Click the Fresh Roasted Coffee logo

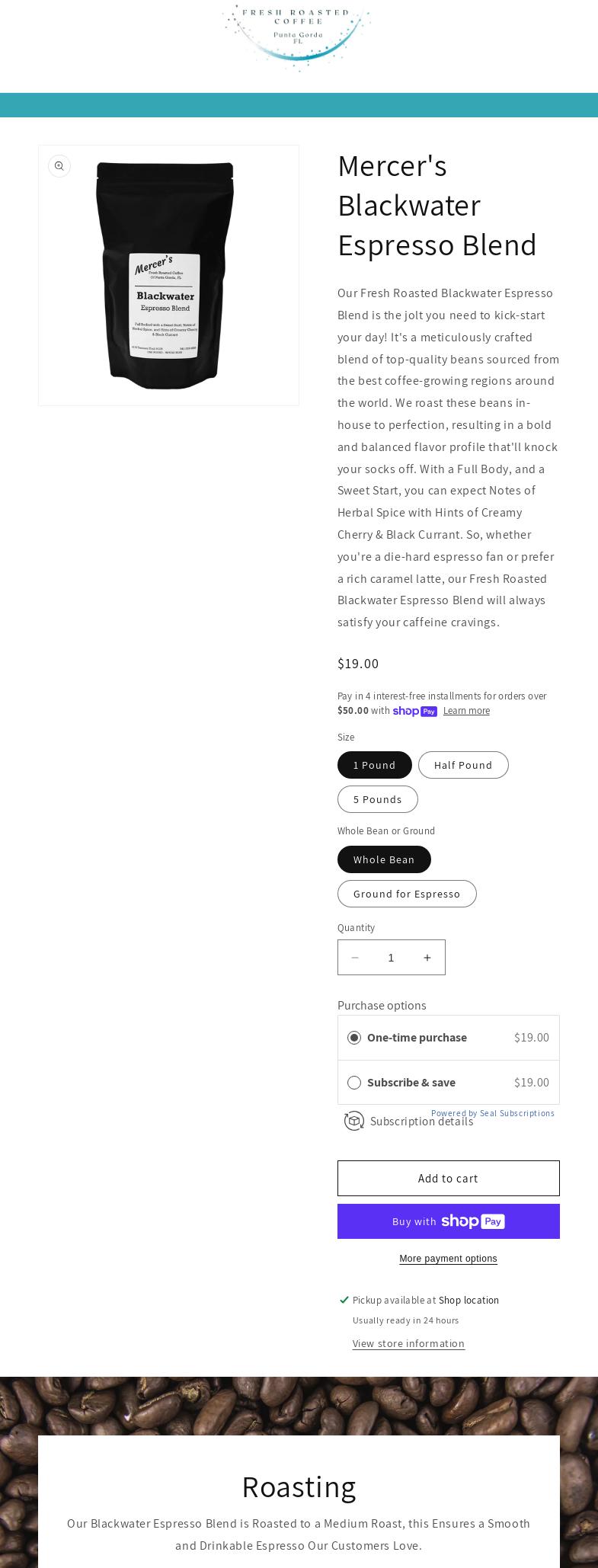297,37
